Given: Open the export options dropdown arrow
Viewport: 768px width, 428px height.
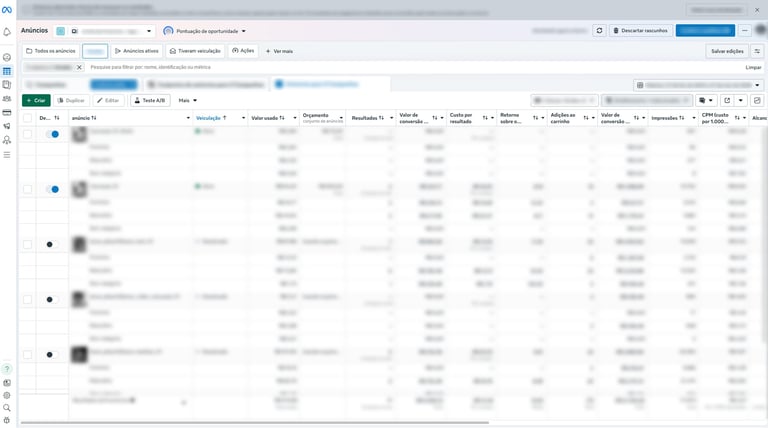Looking at the screenshot, I should click(741, 100).
